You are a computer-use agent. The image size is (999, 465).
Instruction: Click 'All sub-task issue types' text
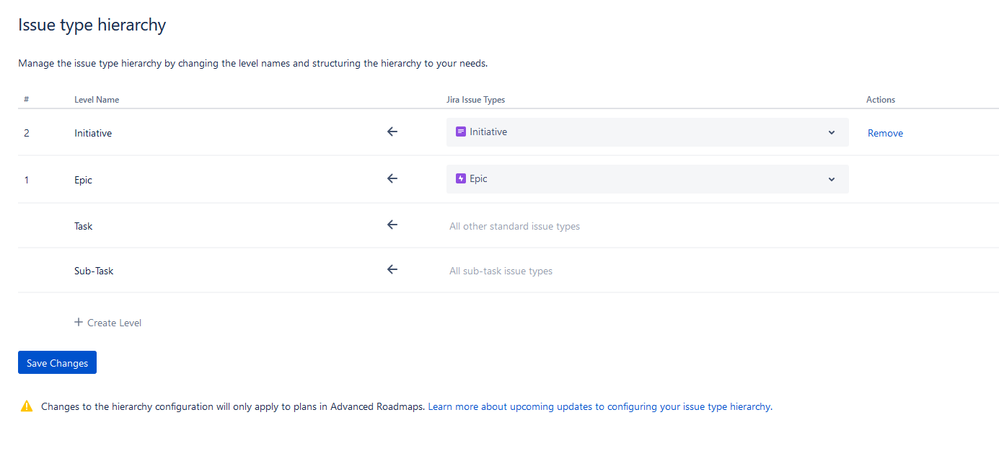[x=501, y=271]
